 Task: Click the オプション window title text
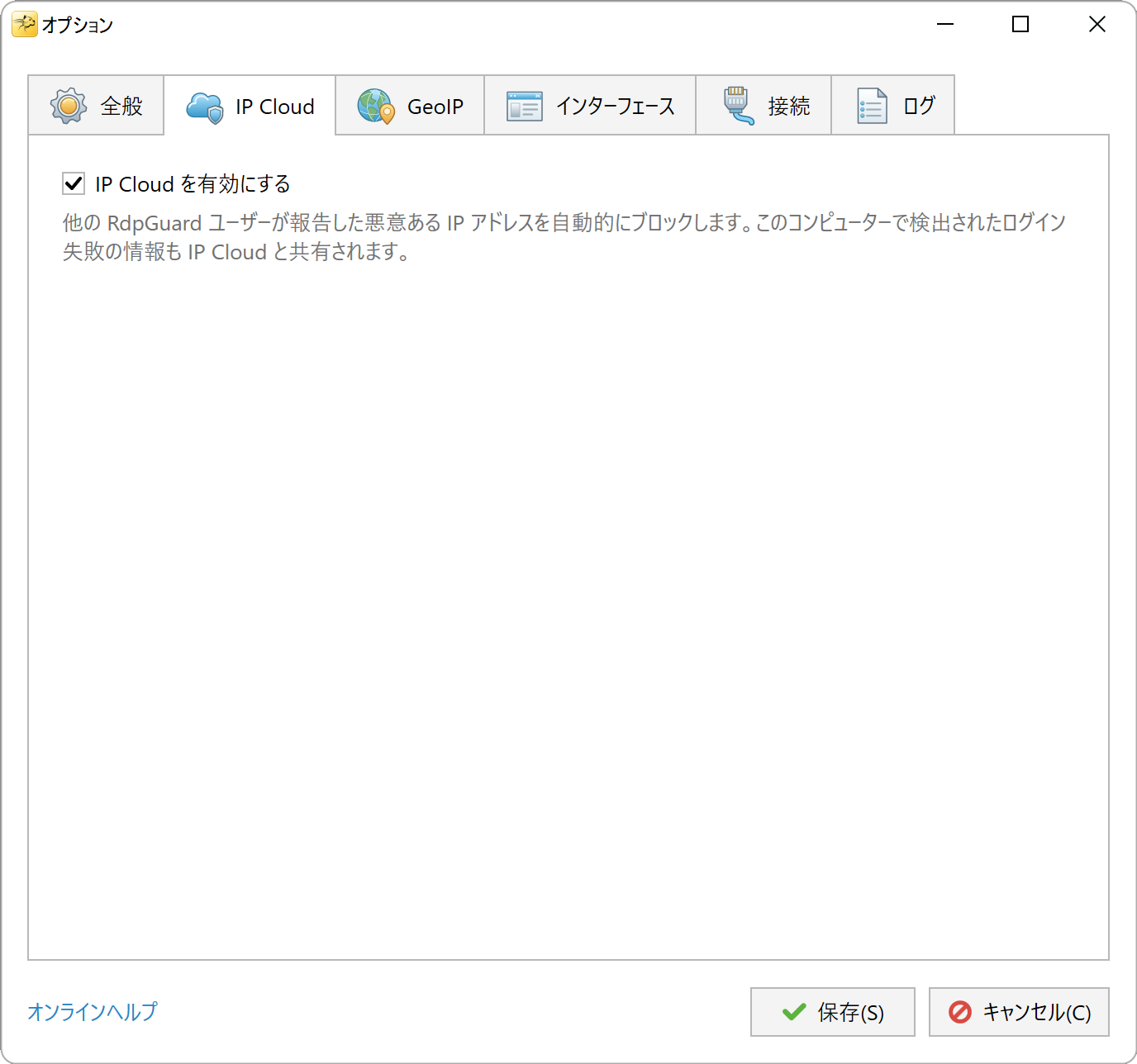(x=78, y=26)
